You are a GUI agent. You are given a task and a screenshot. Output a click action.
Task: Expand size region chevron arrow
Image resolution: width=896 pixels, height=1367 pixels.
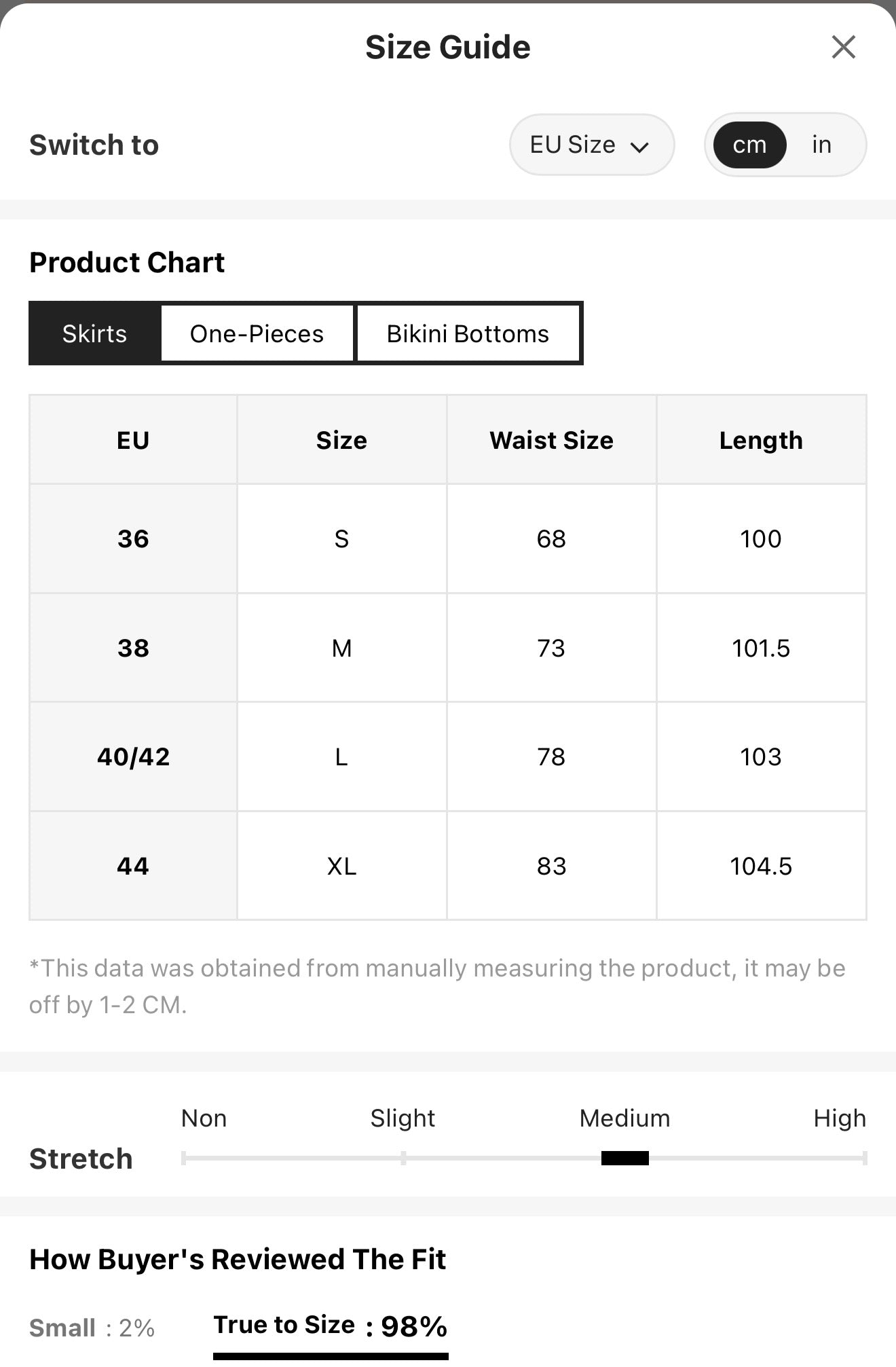tap(639, 147)
